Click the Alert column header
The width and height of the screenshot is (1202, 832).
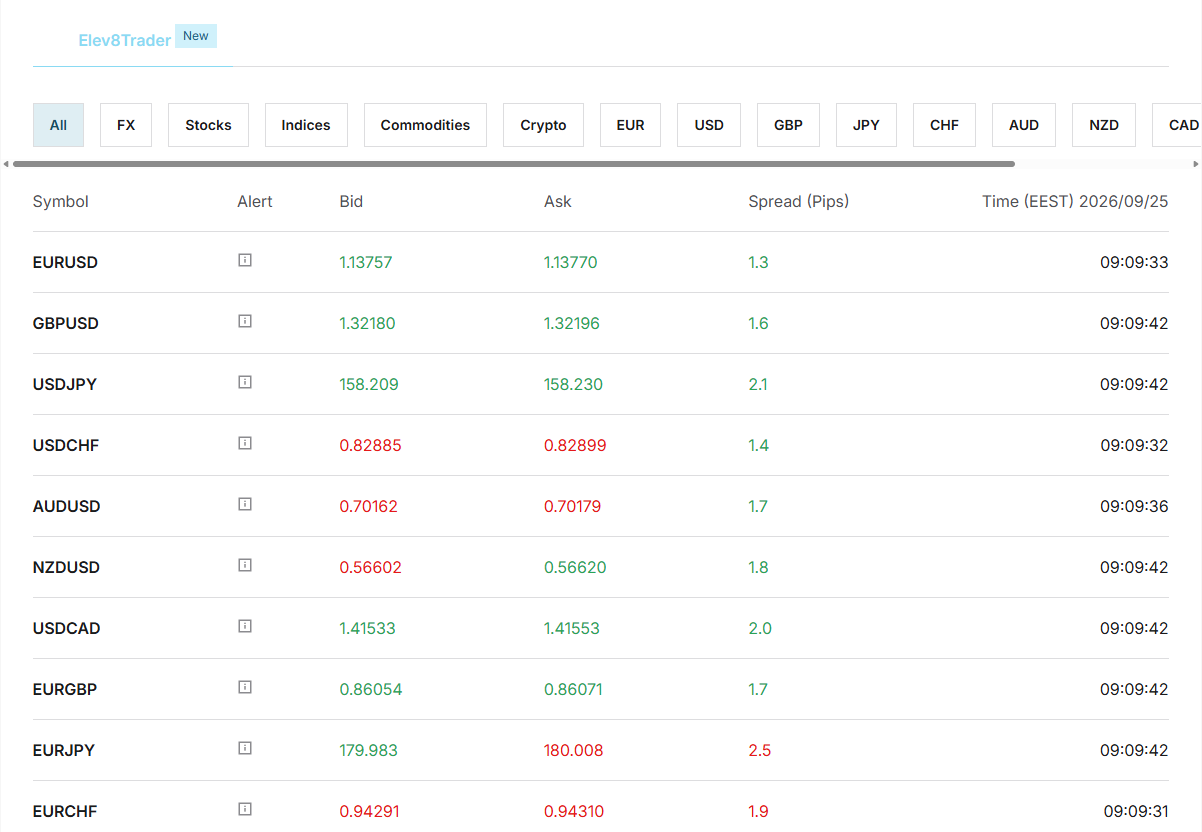point(255,201)
